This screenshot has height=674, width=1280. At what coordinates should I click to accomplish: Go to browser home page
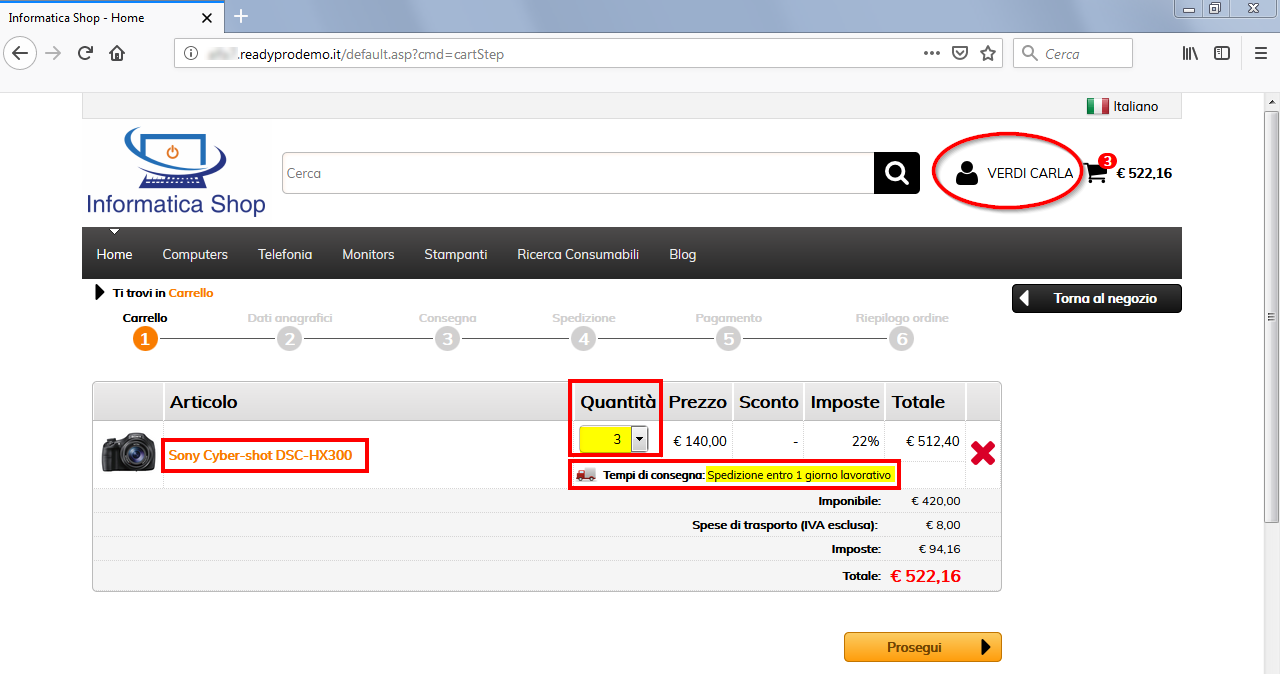[x=117, y=53]
